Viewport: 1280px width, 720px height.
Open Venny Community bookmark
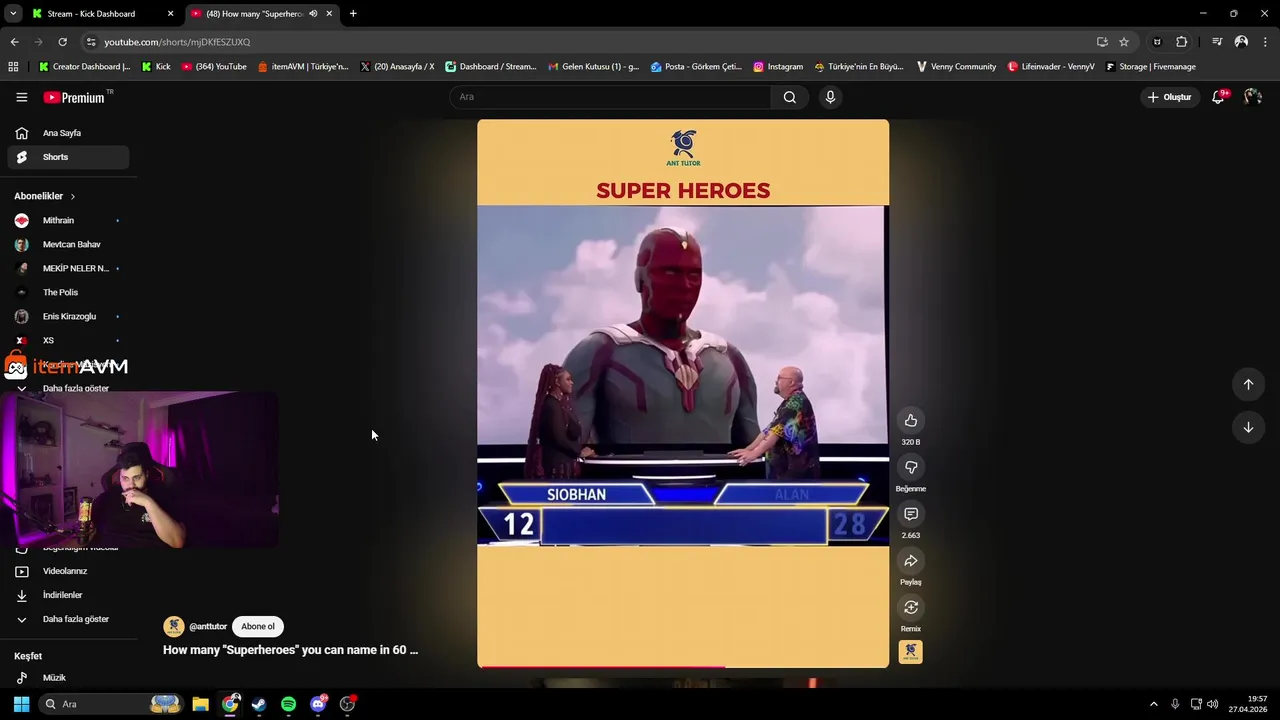955,67
